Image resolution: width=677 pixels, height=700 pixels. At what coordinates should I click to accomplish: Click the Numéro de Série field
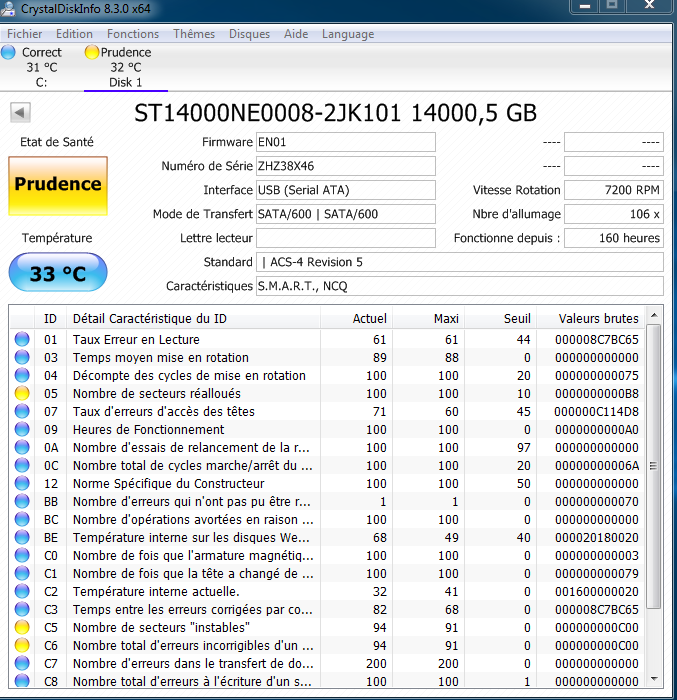(345, 166)
